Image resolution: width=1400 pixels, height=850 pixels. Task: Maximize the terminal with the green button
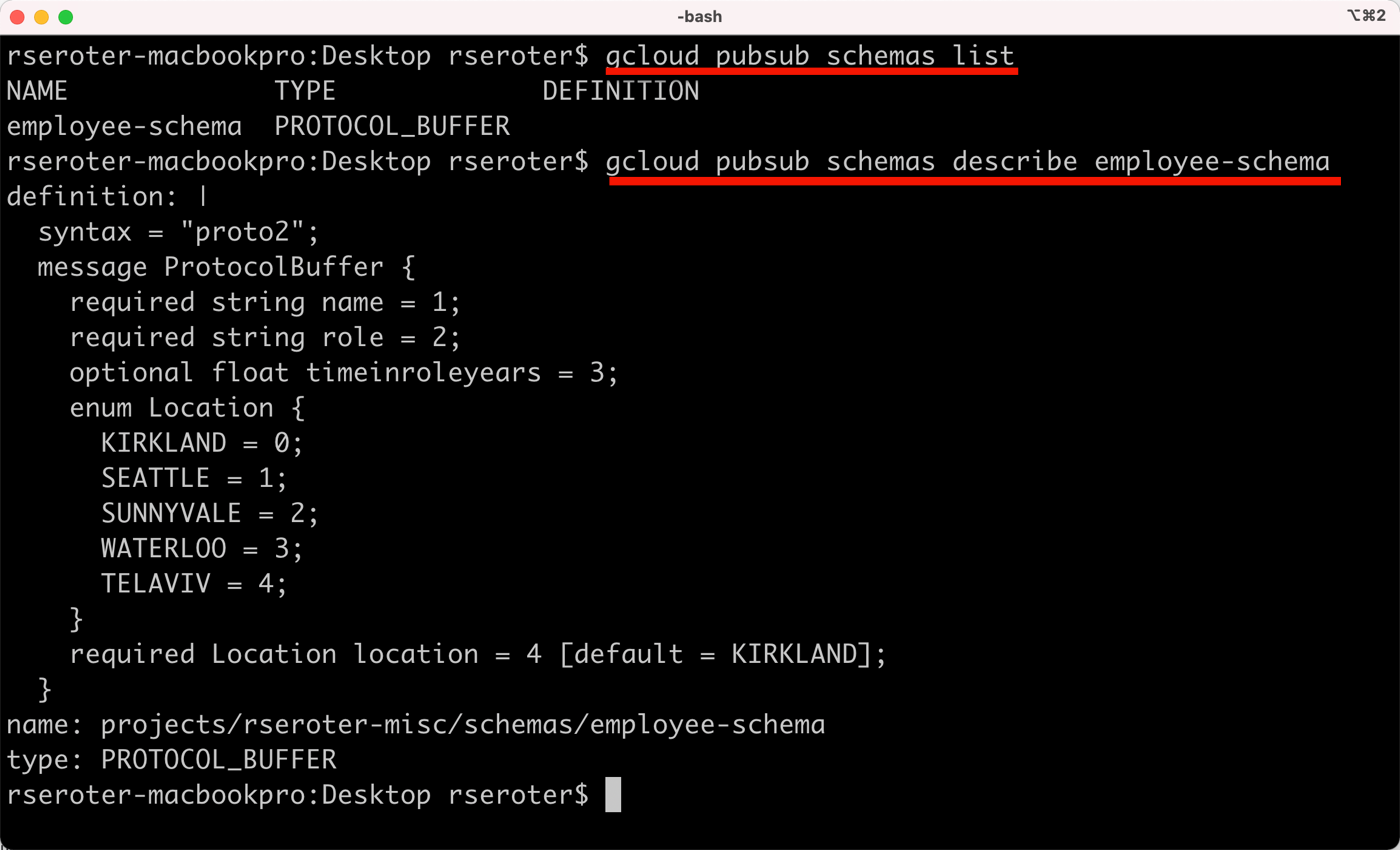point(65,17)
